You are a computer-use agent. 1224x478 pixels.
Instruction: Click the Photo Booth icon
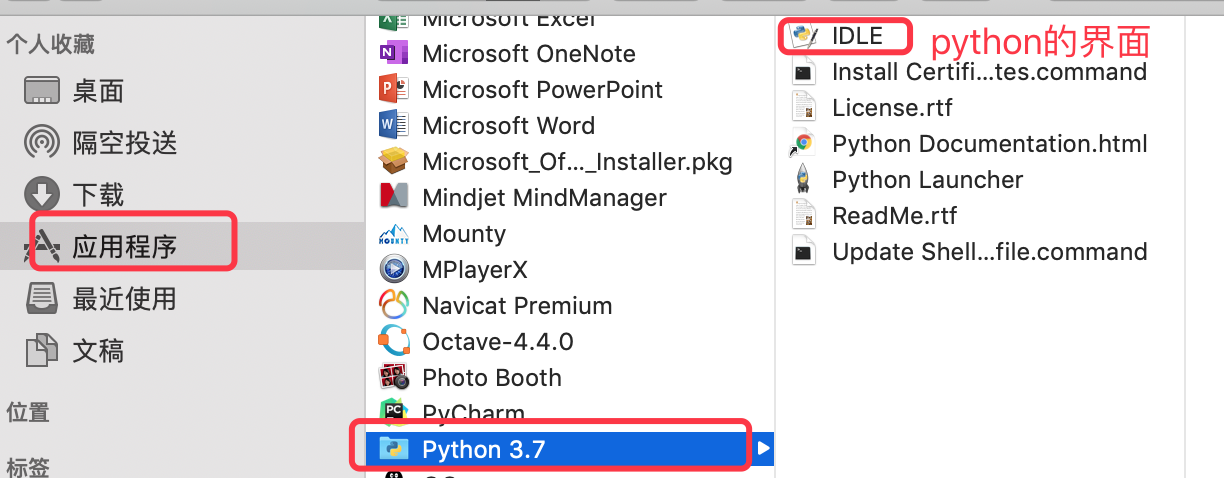coord(395,377)
